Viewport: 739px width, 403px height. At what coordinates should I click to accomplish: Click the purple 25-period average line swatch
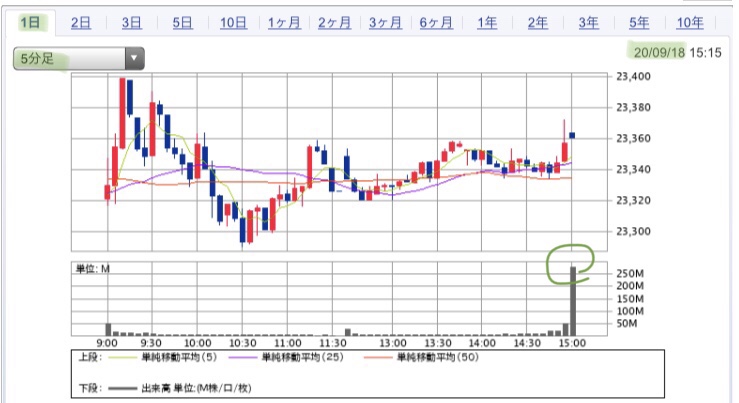[x=243, y=358]
